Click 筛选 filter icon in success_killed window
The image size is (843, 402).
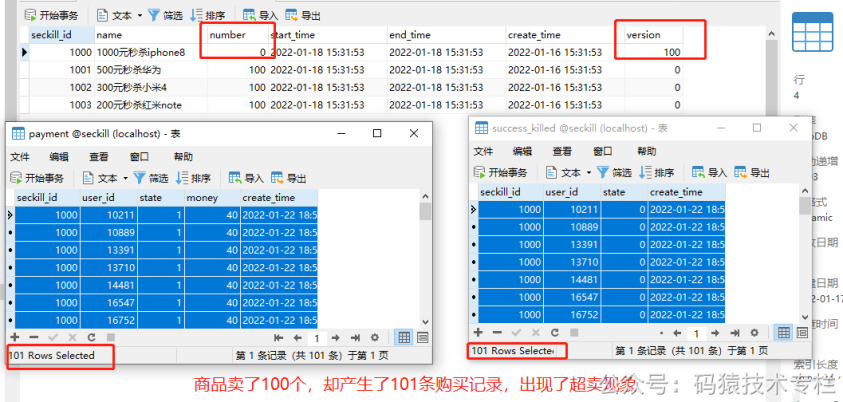(x=615, y=173)
